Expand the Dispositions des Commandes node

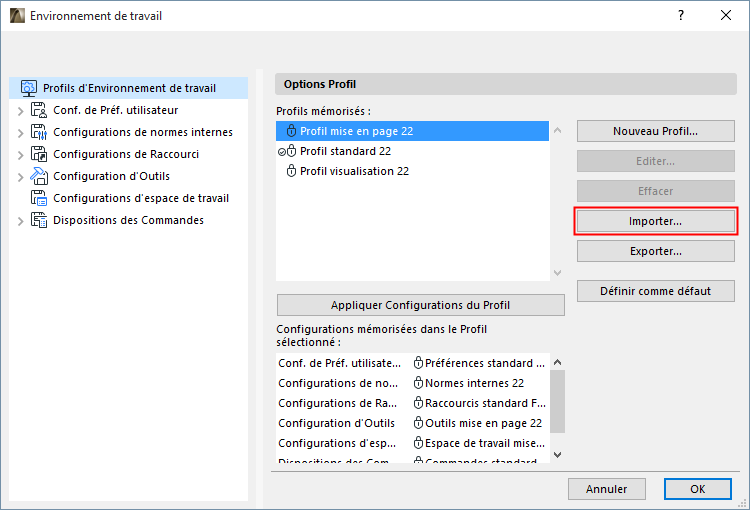tap(20, 220)
